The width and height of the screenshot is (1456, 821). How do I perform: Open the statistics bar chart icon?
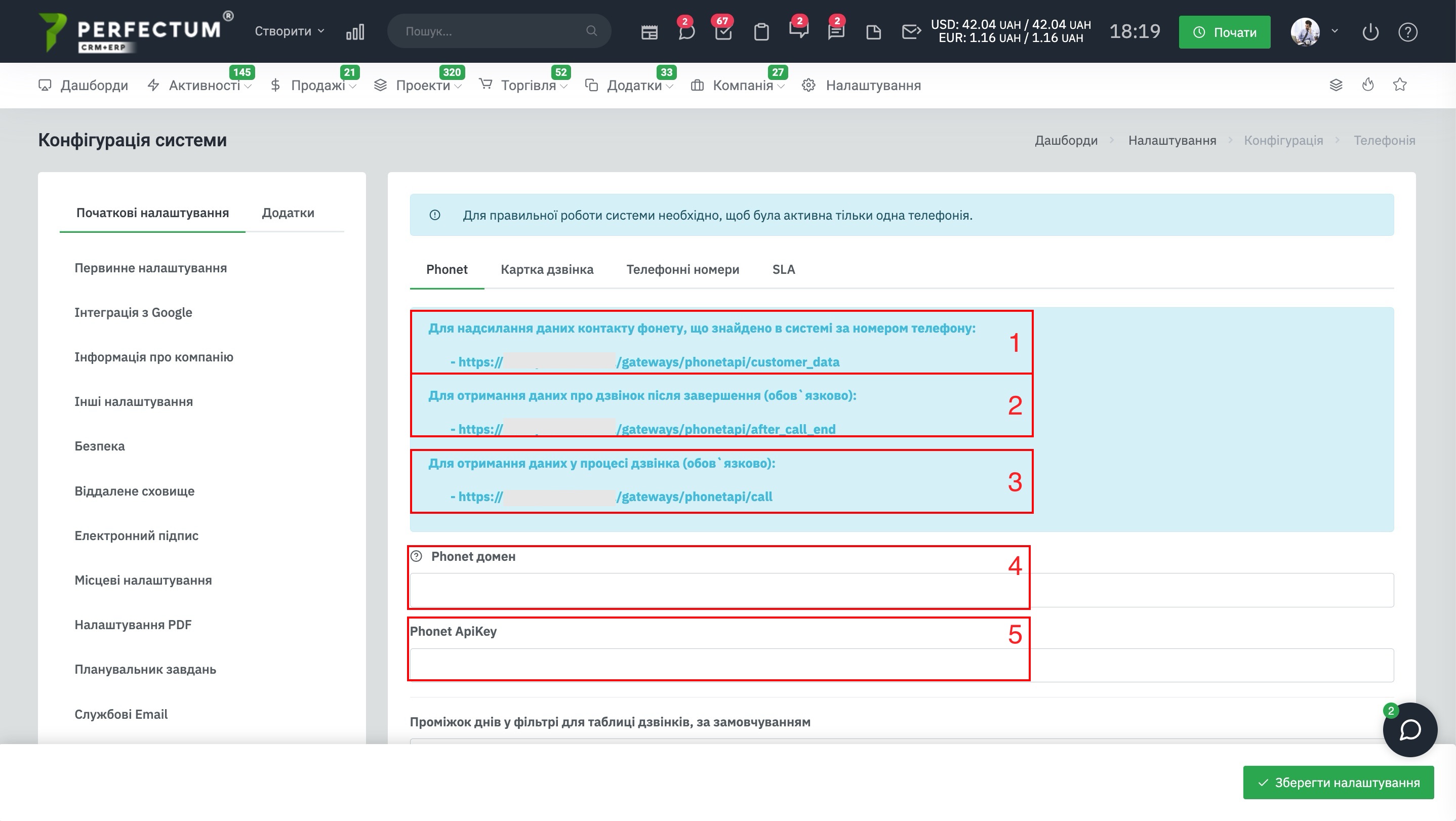click(355, 32)
